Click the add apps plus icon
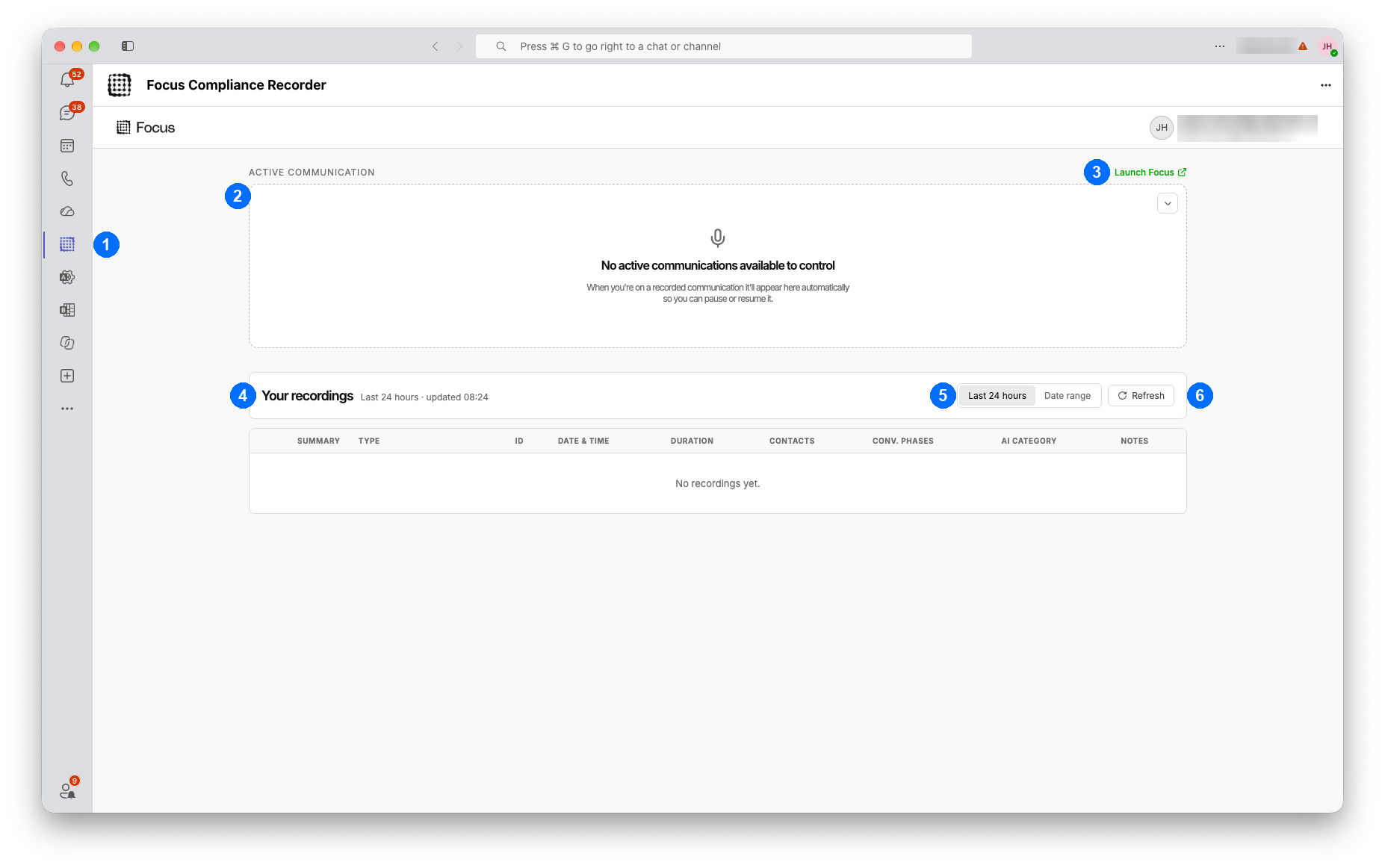This screenshot has height=868, width=1385. pyautogui.click(x=67, y=376)
